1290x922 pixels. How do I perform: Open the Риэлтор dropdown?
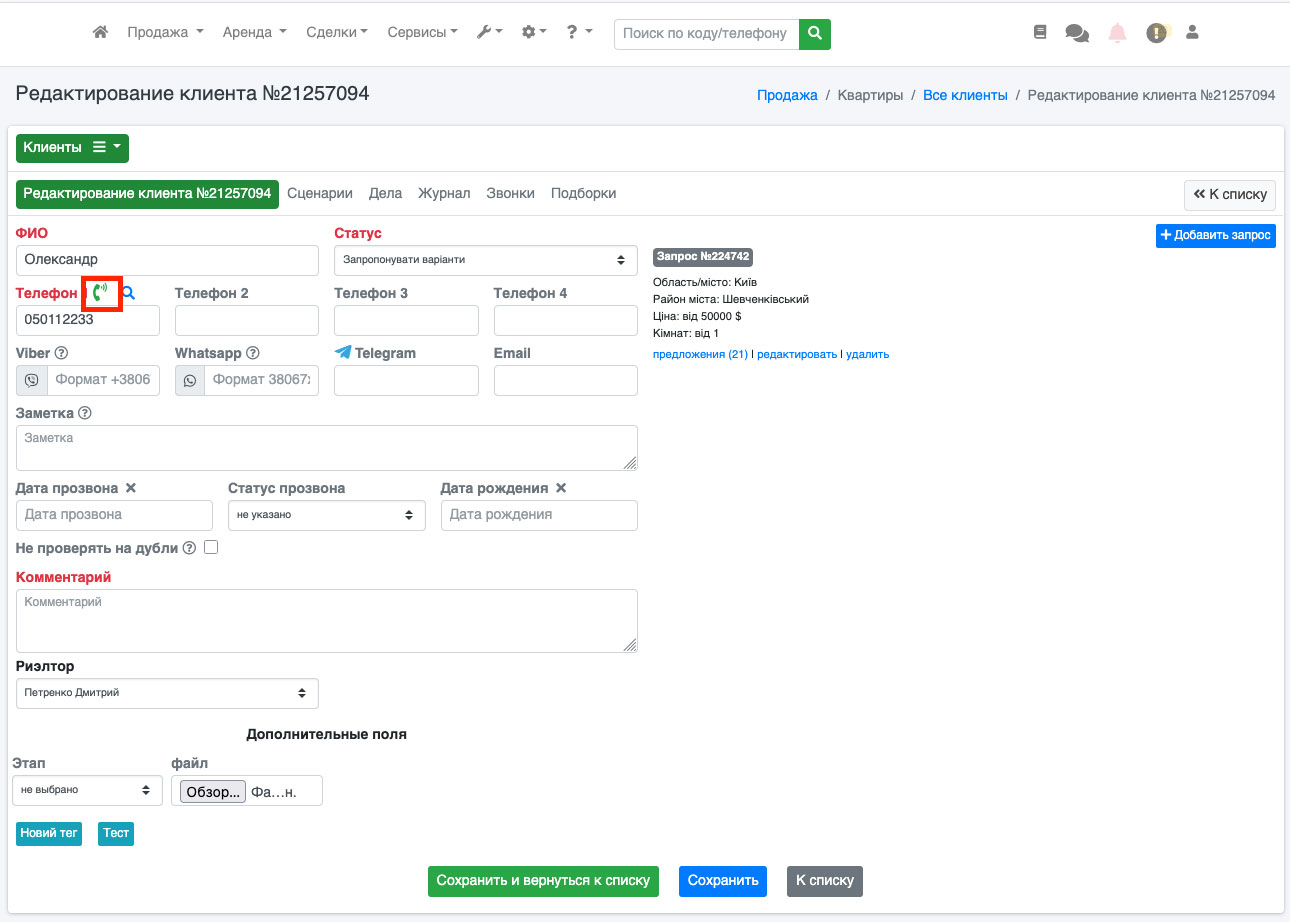point(167,693)
